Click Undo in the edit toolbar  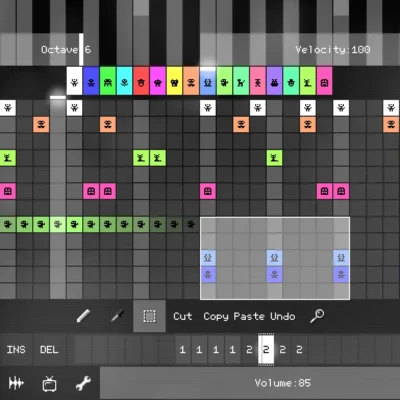pyautogui.click(x=283, y=316)
